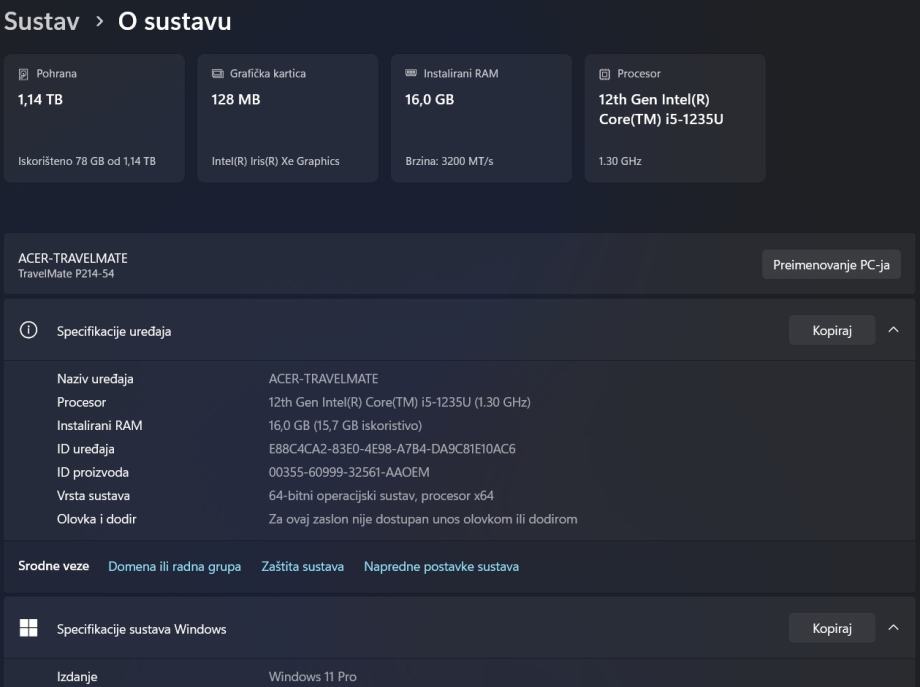Click the Windows logo icon
The width and height of the screenshot is (920, 687).
click(29, 628)
